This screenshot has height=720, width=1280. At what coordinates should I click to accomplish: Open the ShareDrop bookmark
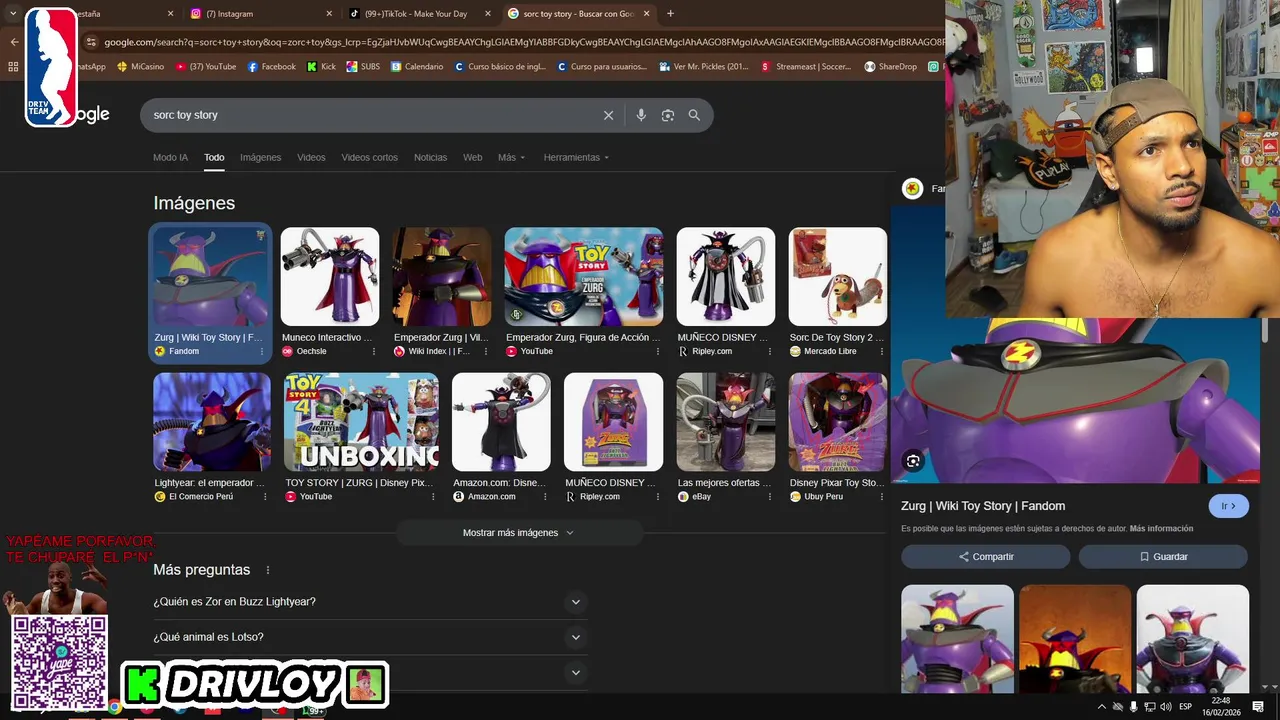(891, 67)
